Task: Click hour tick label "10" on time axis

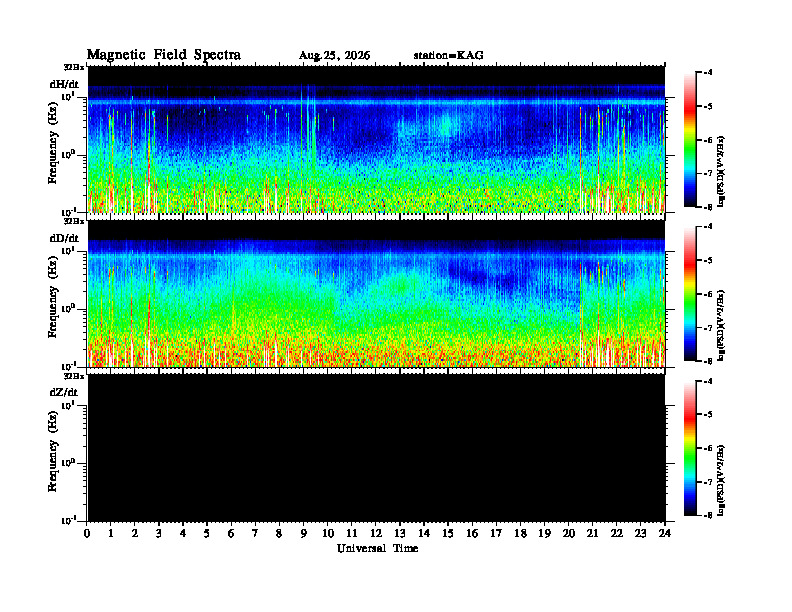Action: (x=328, y=533)
